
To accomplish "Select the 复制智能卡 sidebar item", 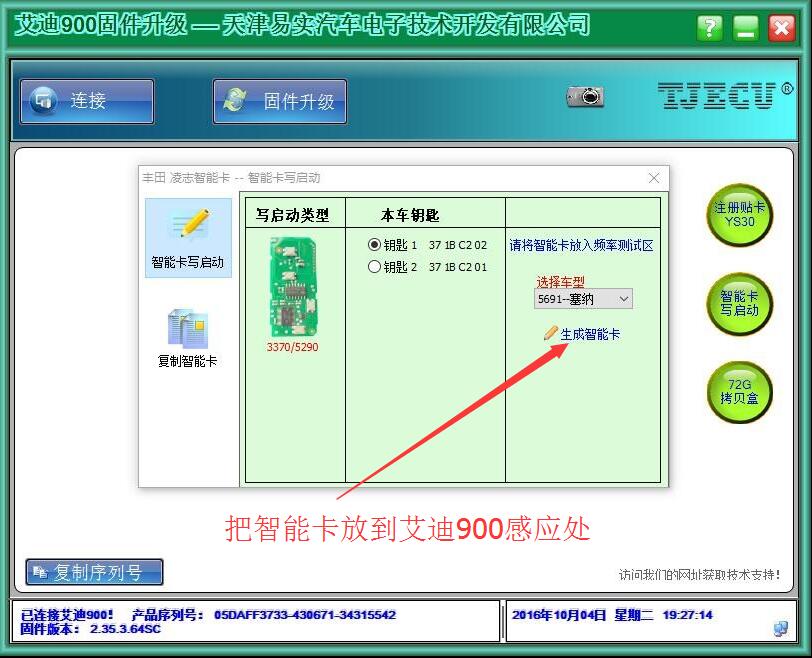I will (x=187, y=338).
